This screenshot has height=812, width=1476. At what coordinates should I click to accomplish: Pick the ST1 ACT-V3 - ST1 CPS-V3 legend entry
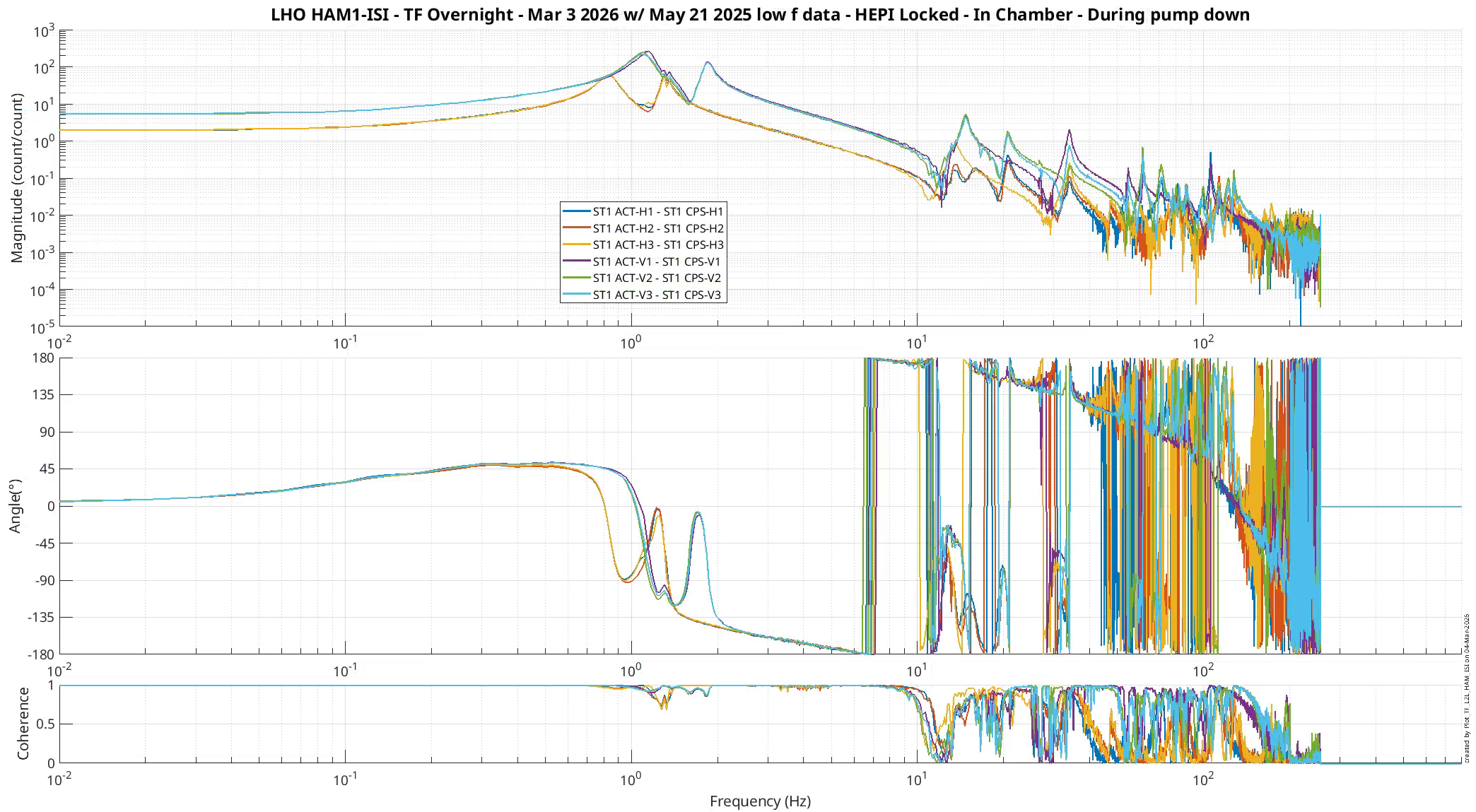pyautogui.click(x=656, y=295)
